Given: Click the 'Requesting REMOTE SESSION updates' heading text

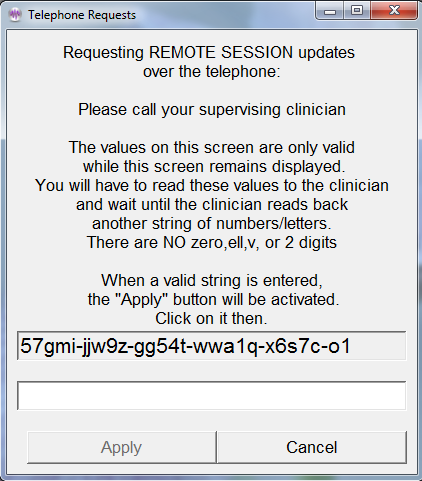Looking at the screenshot, I should coord(209,52).
